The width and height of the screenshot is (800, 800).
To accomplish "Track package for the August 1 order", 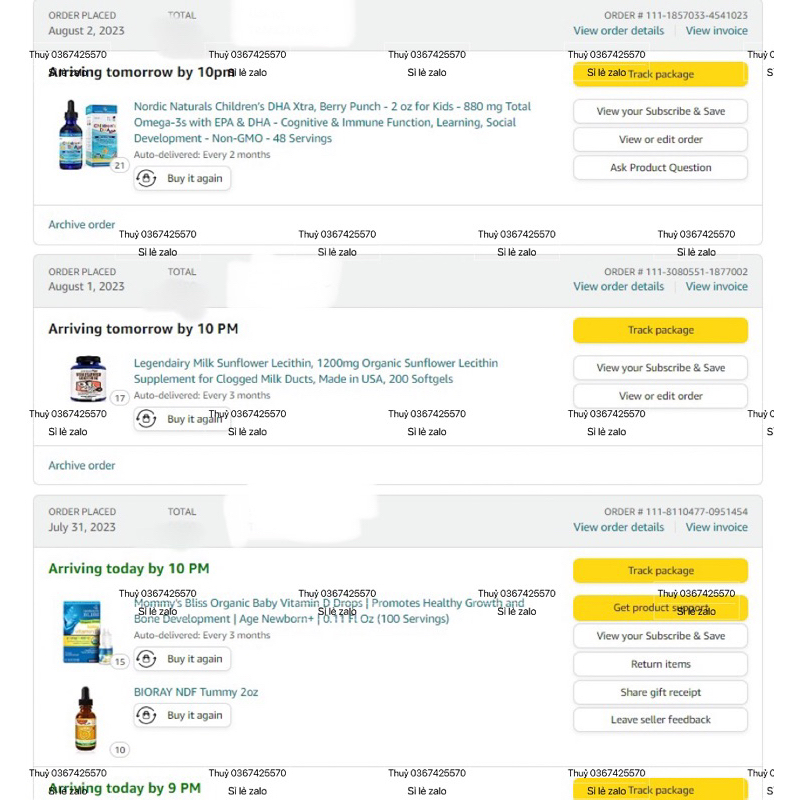I will (660, 330).
